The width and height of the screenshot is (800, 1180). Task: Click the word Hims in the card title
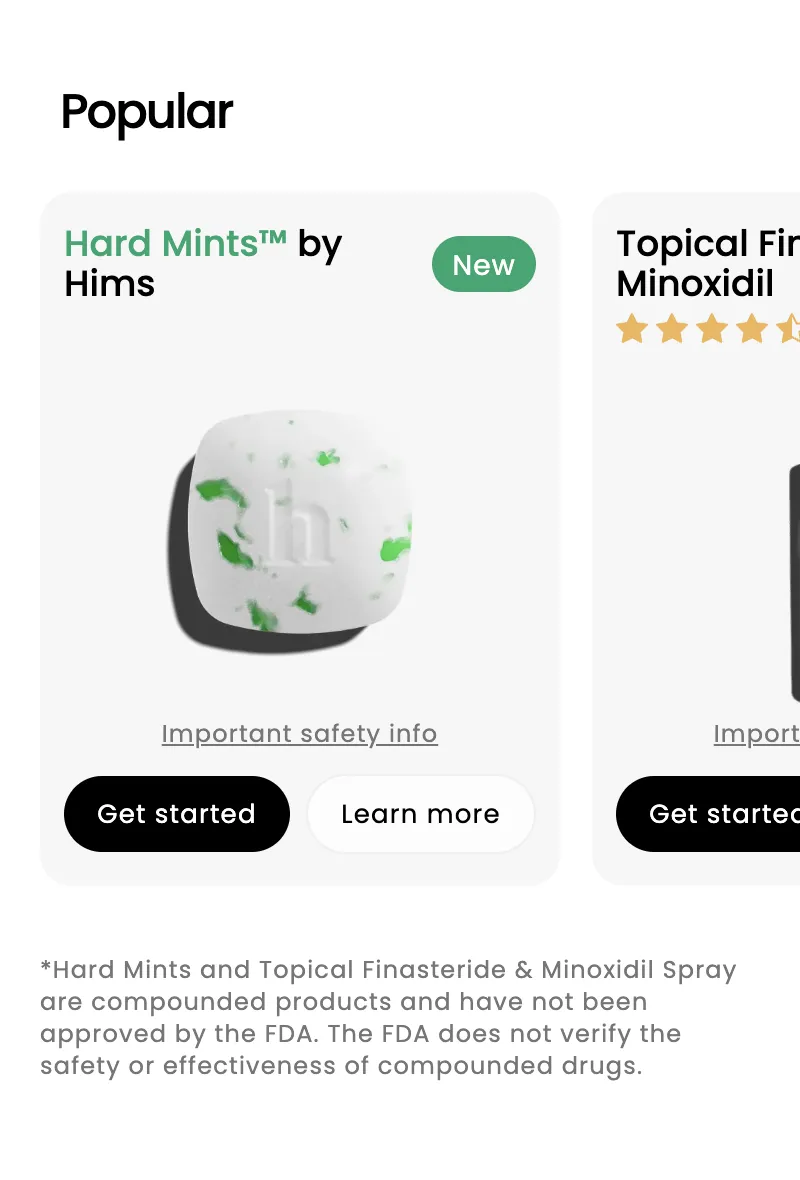[109, 284]
